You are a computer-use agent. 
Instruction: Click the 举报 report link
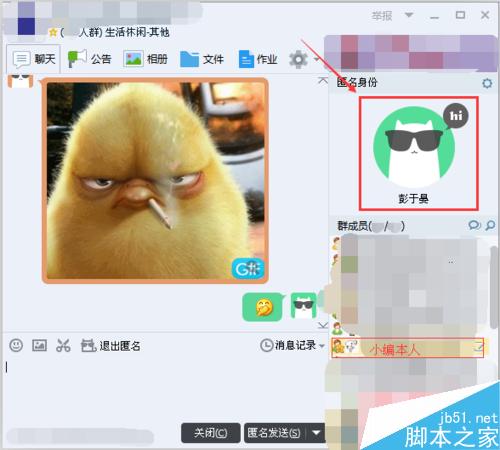pos(382,15)
